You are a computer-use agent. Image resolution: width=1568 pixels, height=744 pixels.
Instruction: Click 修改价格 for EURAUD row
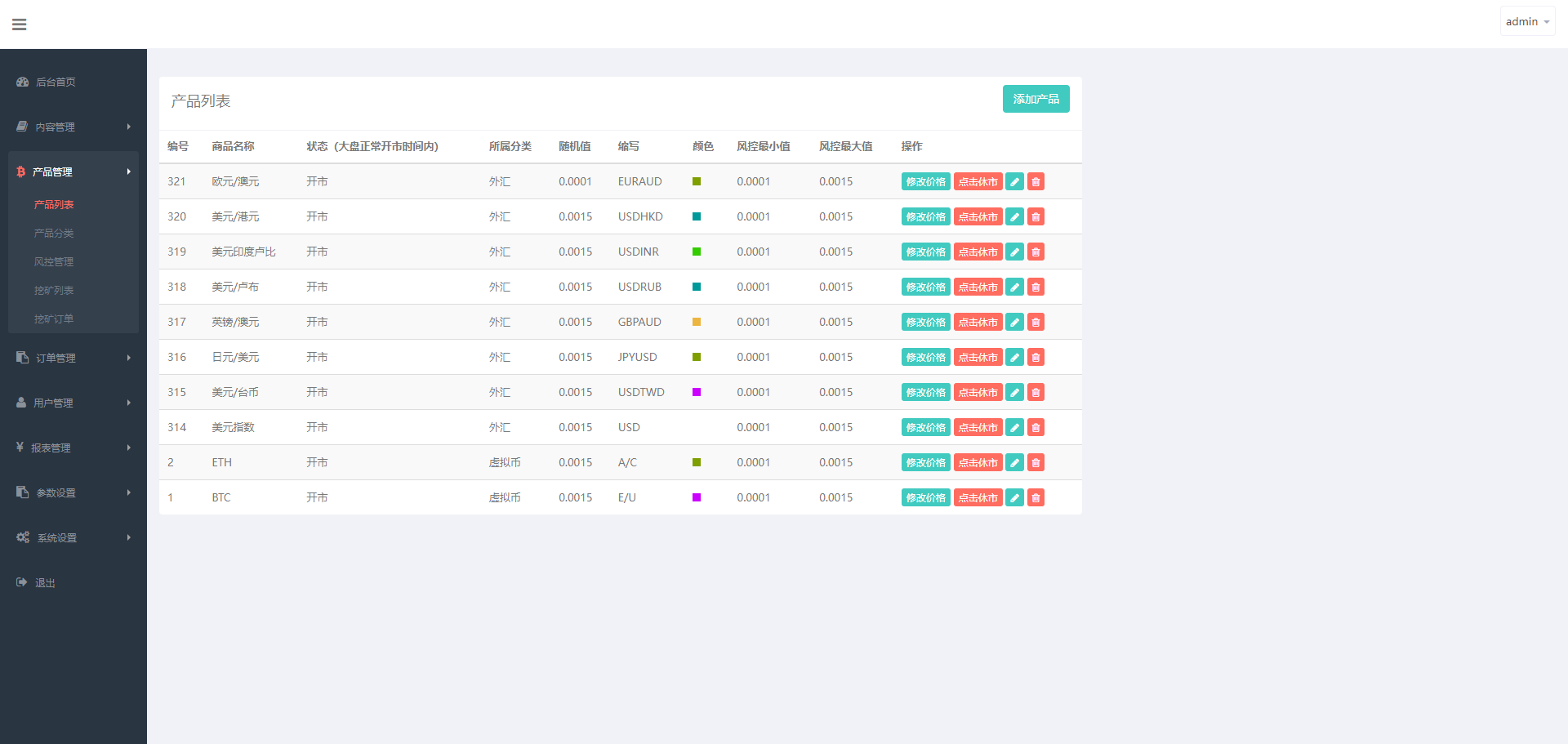click(925, 181)
